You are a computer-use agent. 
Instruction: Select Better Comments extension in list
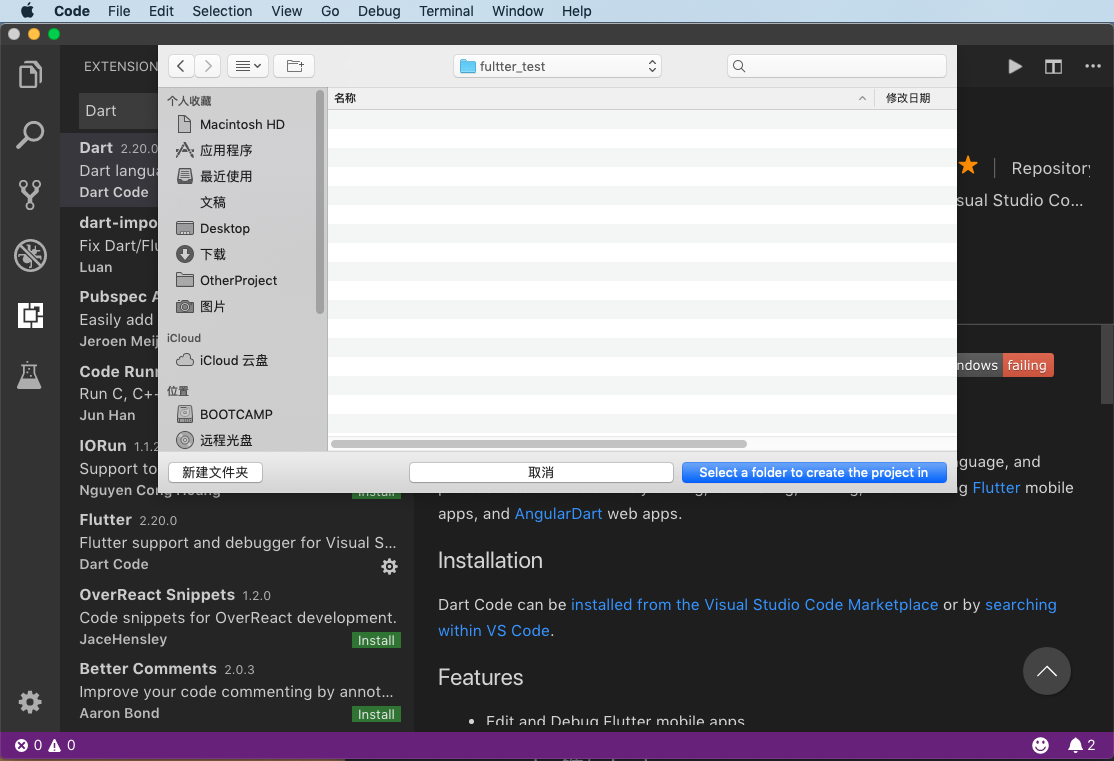pos(238,691)
